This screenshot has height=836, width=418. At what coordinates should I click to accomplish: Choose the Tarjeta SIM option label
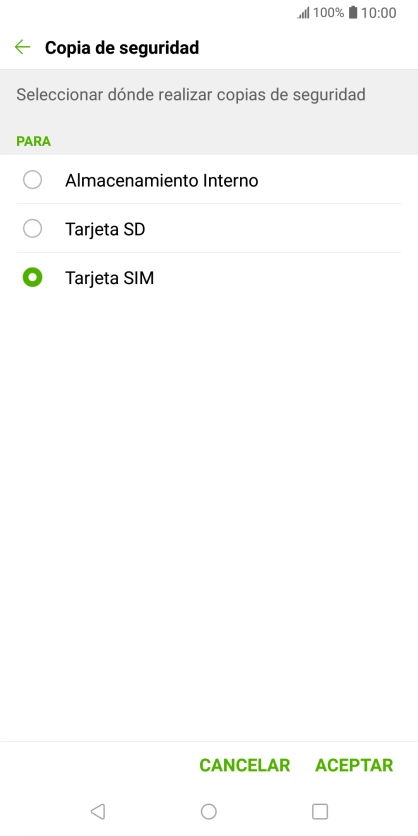point(109,278)
